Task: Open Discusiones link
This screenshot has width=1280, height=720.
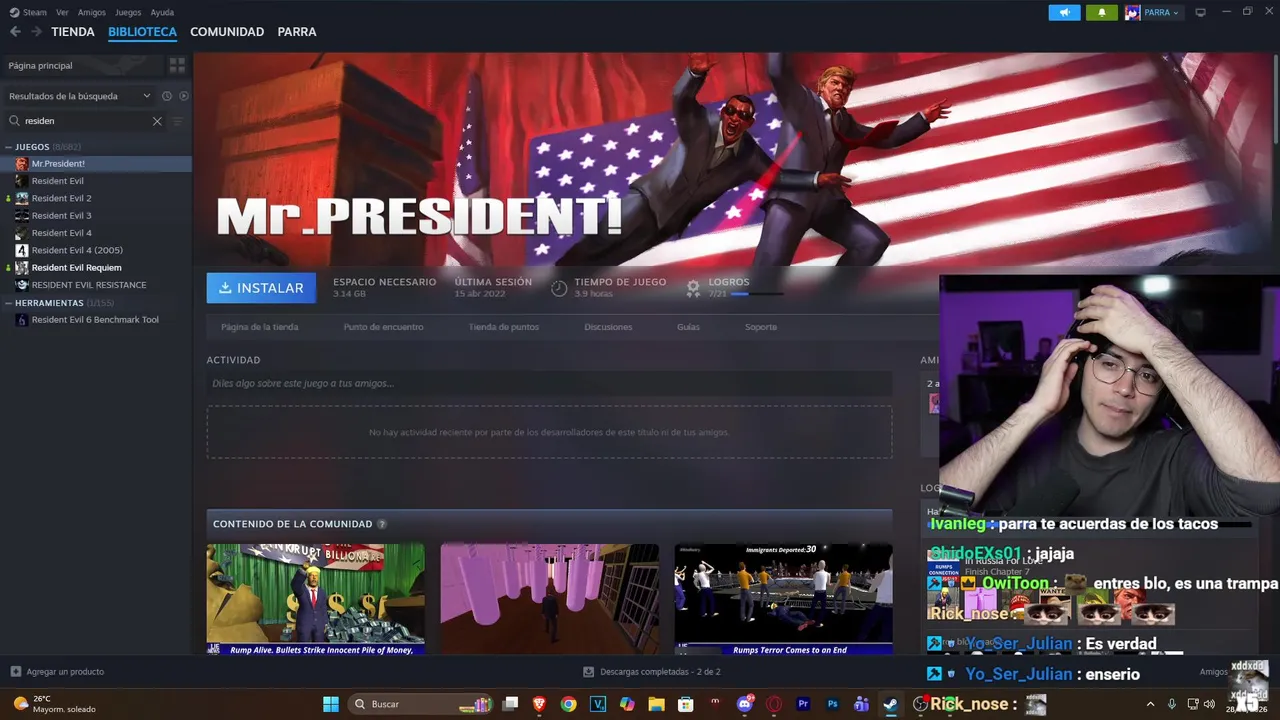Action: click(x=608, y=327)
